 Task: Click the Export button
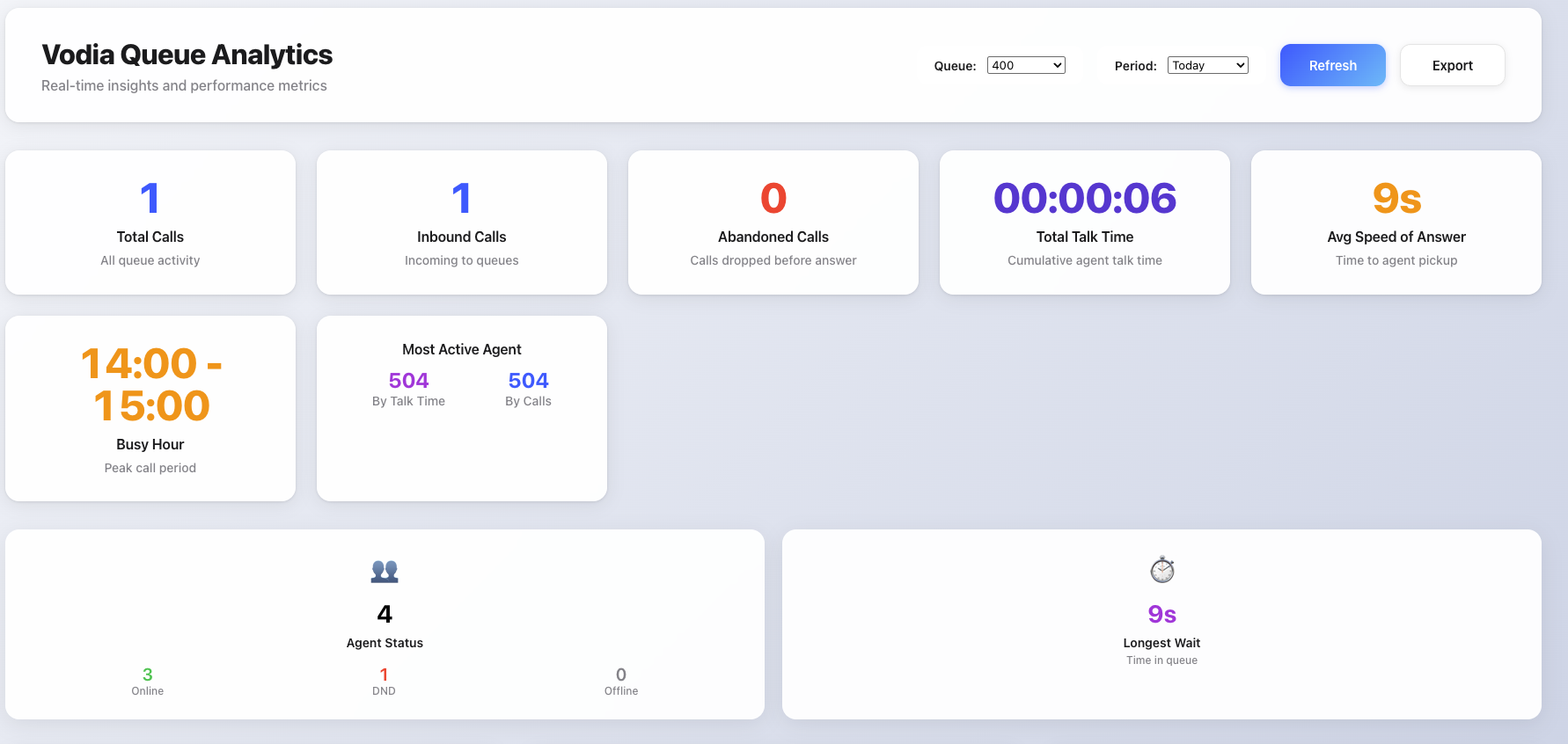1452,65
